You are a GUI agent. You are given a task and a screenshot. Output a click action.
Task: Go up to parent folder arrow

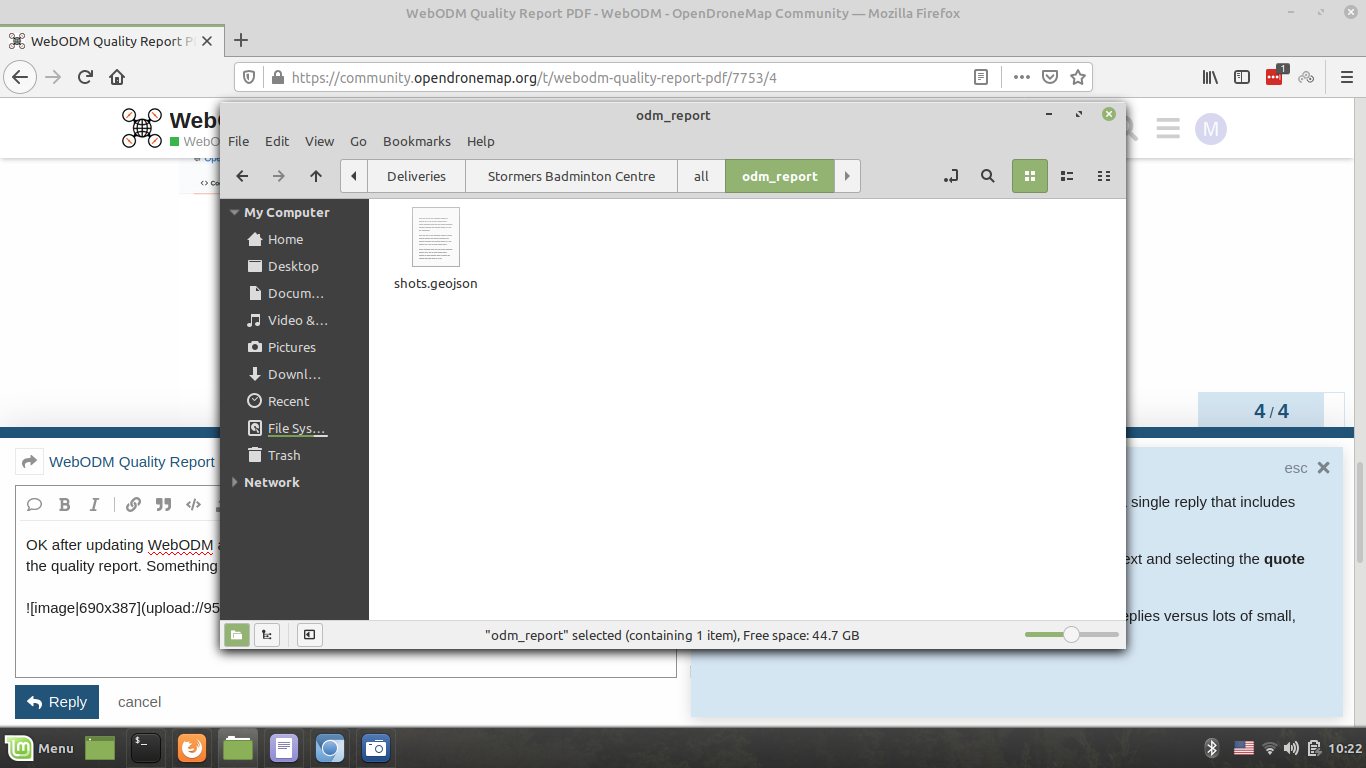click(x=316, y=176)
